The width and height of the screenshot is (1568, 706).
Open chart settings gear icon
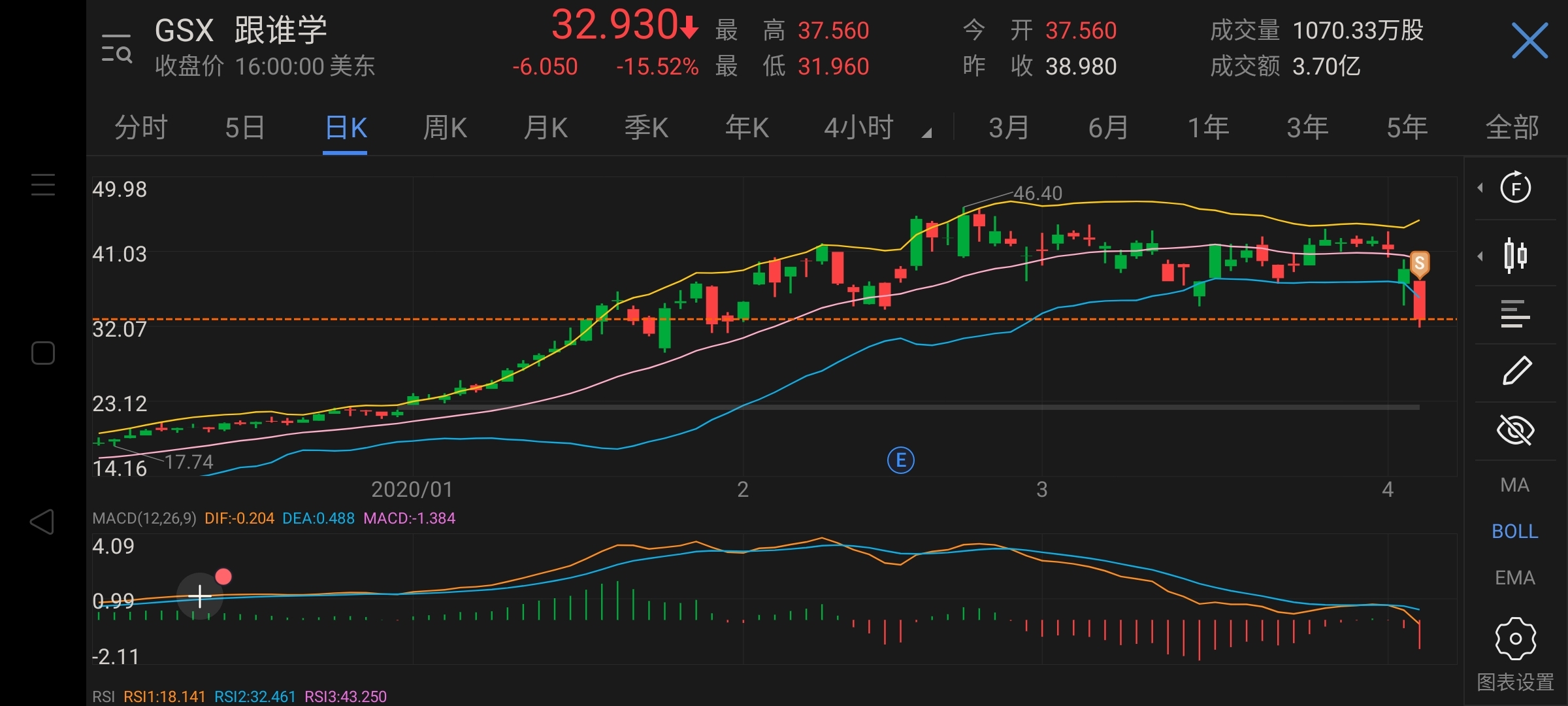pos(1515,638)
